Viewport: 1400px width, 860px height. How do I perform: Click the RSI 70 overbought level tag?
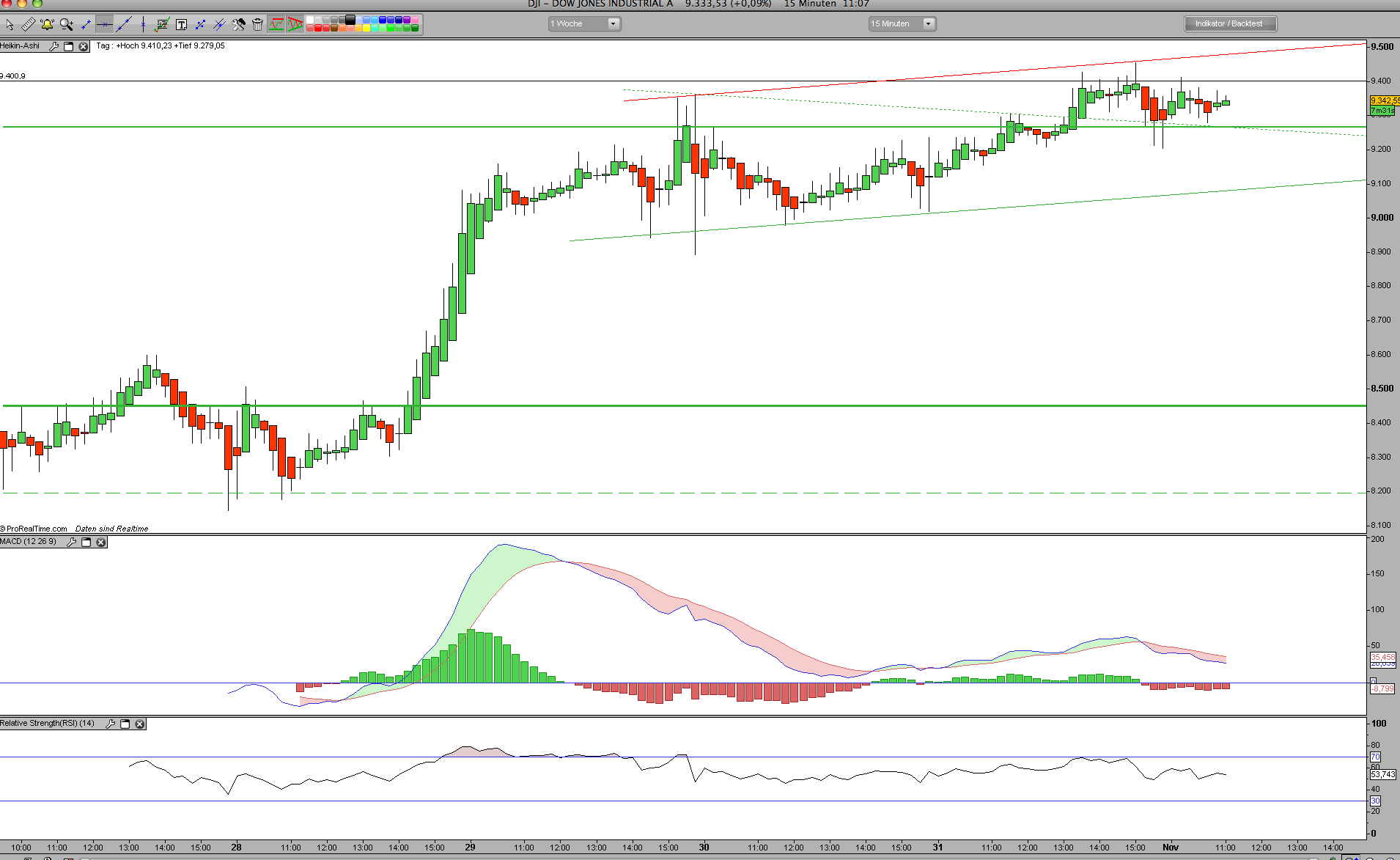[1376, 757]
